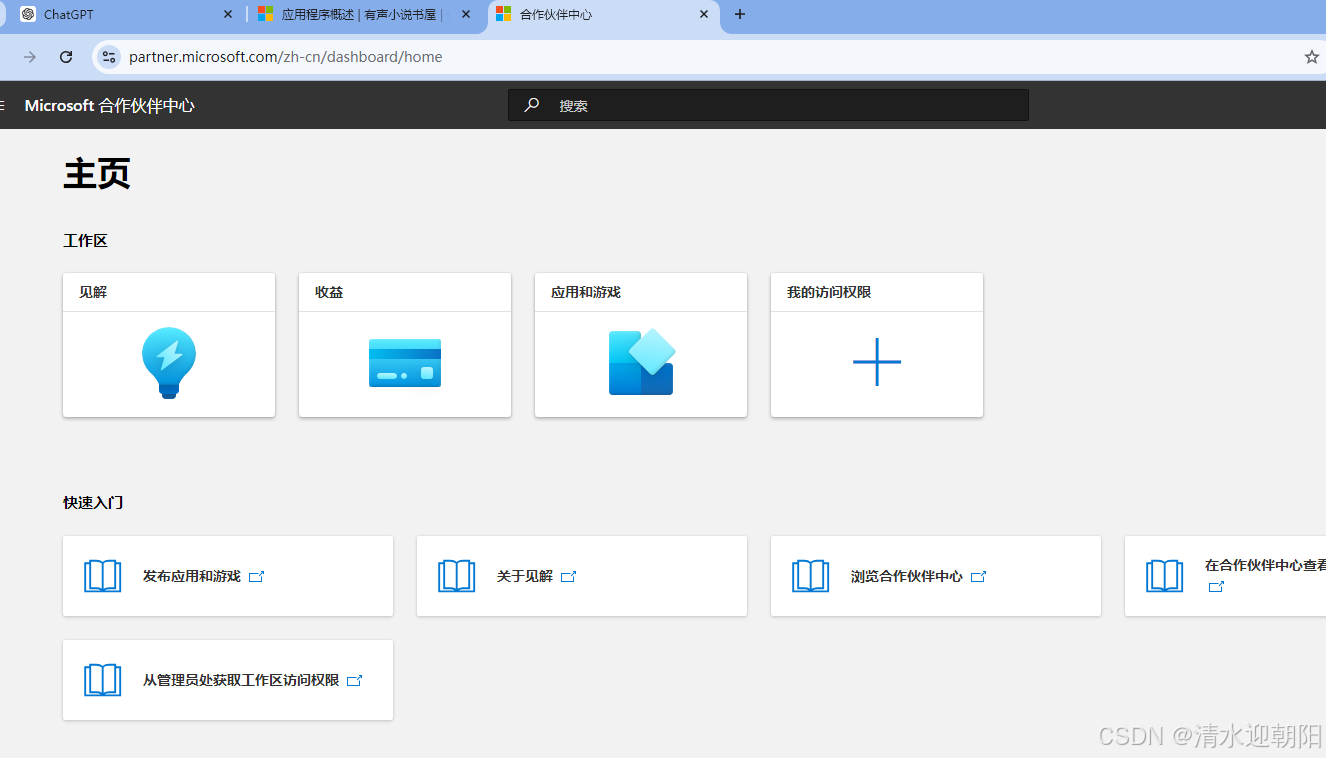
Task: Select the 合作伙伴中心 tab
Action: (604, 14)
